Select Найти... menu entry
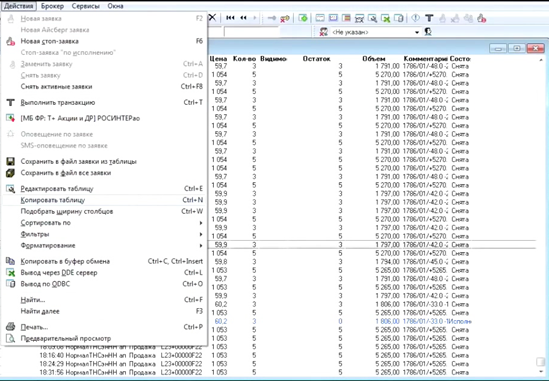This screenshot has height=381, width=549. tap(104, 300)
